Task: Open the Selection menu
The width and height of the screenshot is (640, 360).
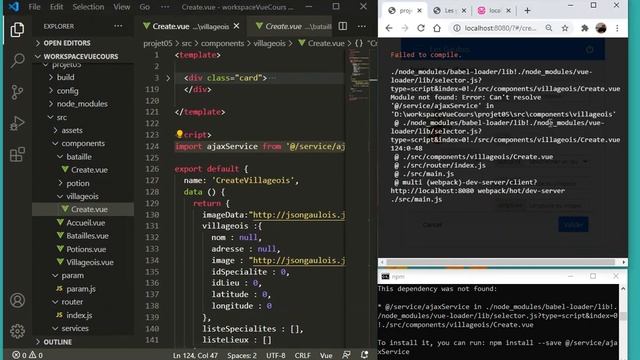Action: coord(88,7)
